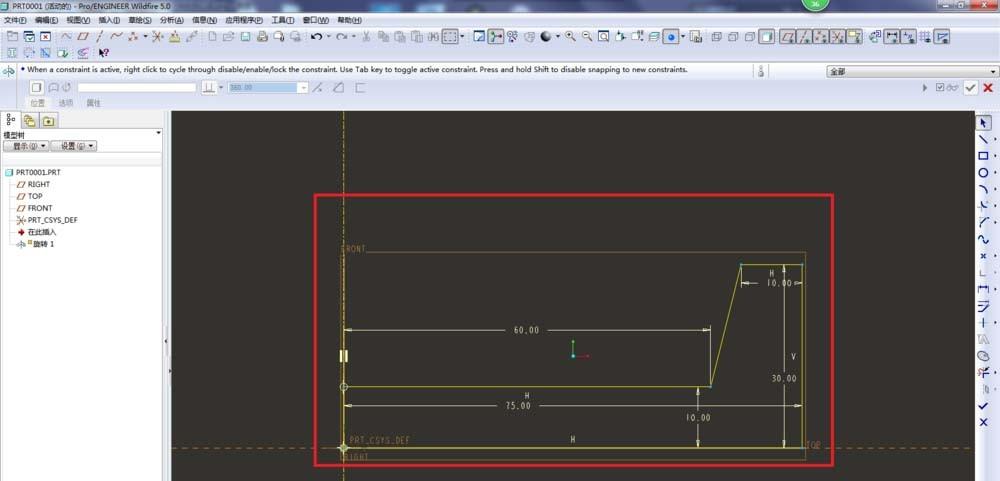Screen dimensions: 1000x481
Task: Click the print icon in toolbar
Action: click(x=262, y=37)
